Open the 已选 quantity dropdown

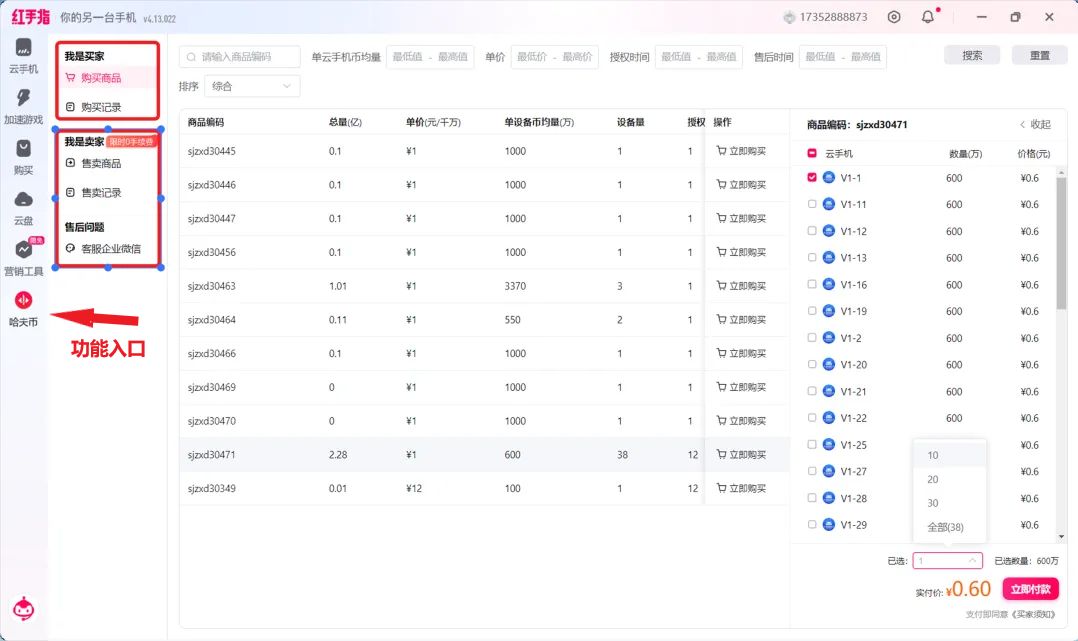point(947,561)
